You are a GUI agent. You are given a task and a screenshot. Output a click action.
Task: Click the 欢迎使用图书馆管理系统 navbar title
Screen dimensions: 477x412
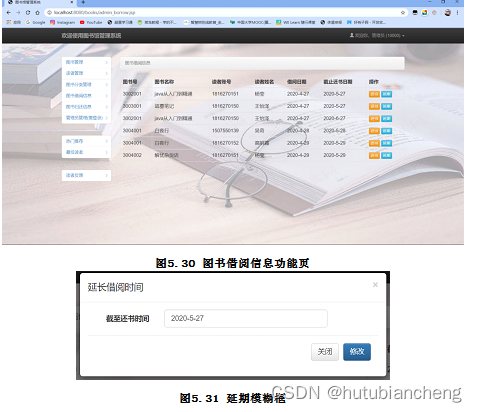[x=91, y=35]
